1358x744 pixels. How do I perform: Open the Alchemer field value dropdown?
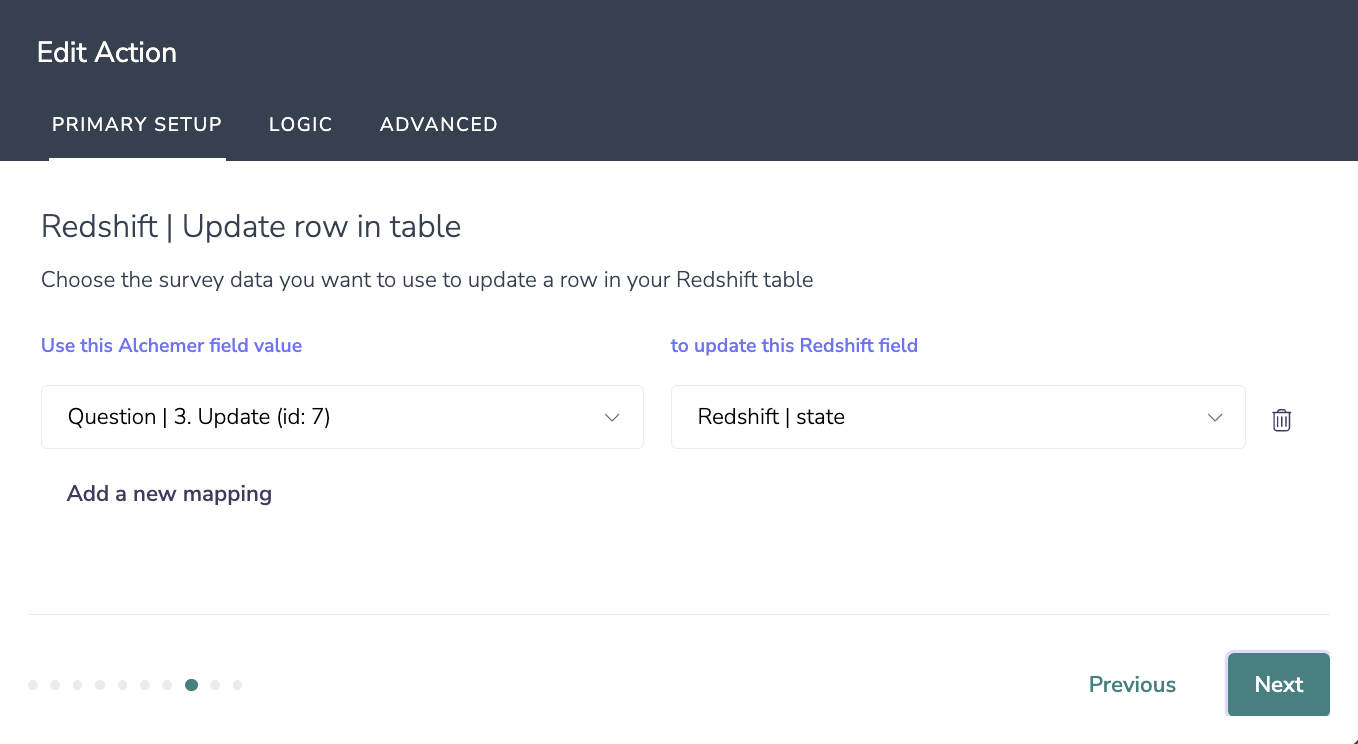[342, 417]
